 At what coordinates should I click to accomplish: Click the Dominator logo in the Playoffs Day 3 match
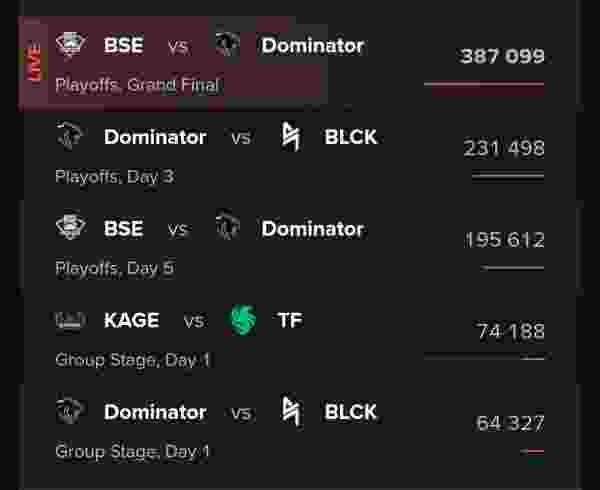point(70,136)
